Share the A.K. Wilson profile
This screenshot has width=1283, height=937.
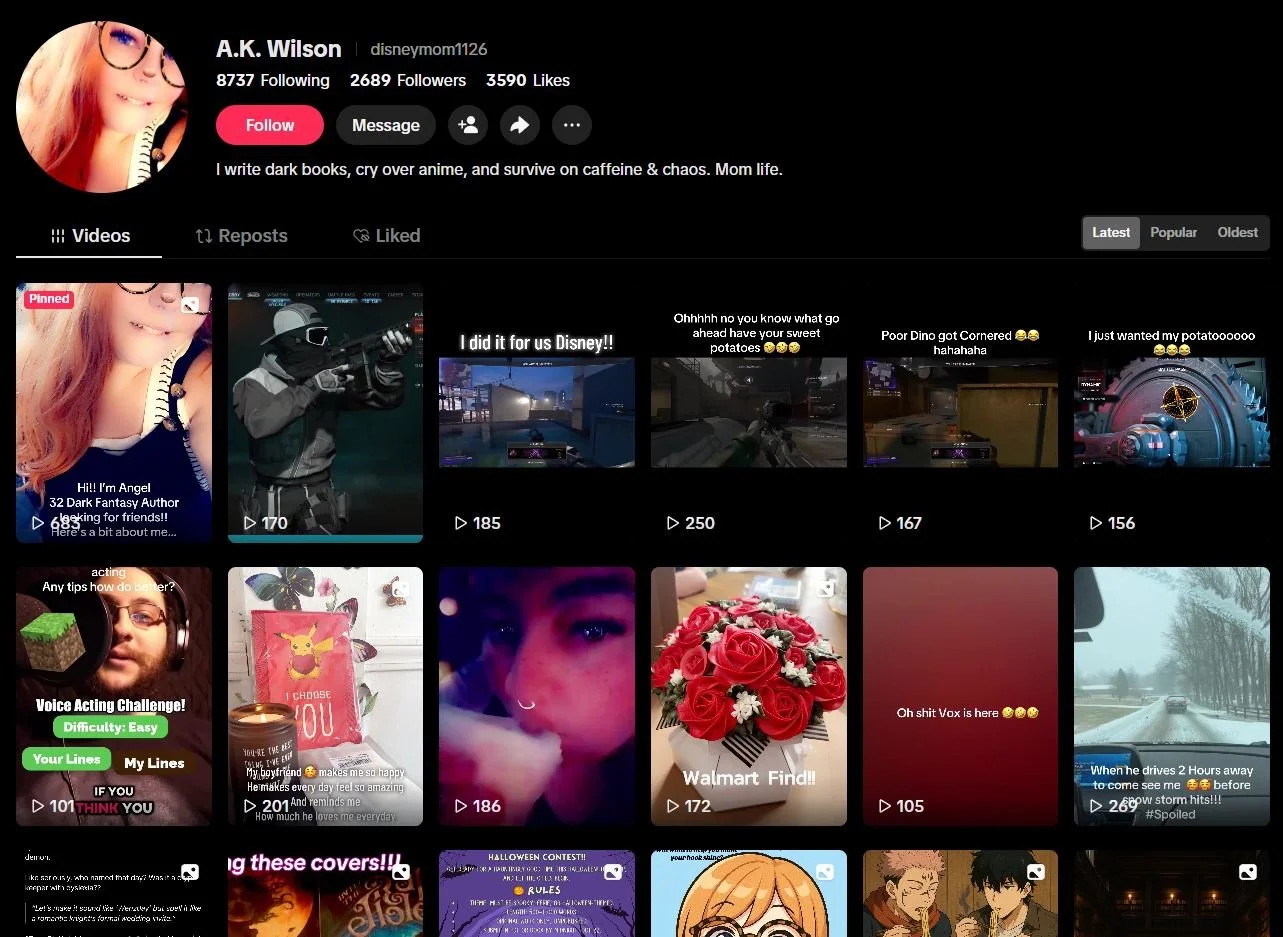520,125
